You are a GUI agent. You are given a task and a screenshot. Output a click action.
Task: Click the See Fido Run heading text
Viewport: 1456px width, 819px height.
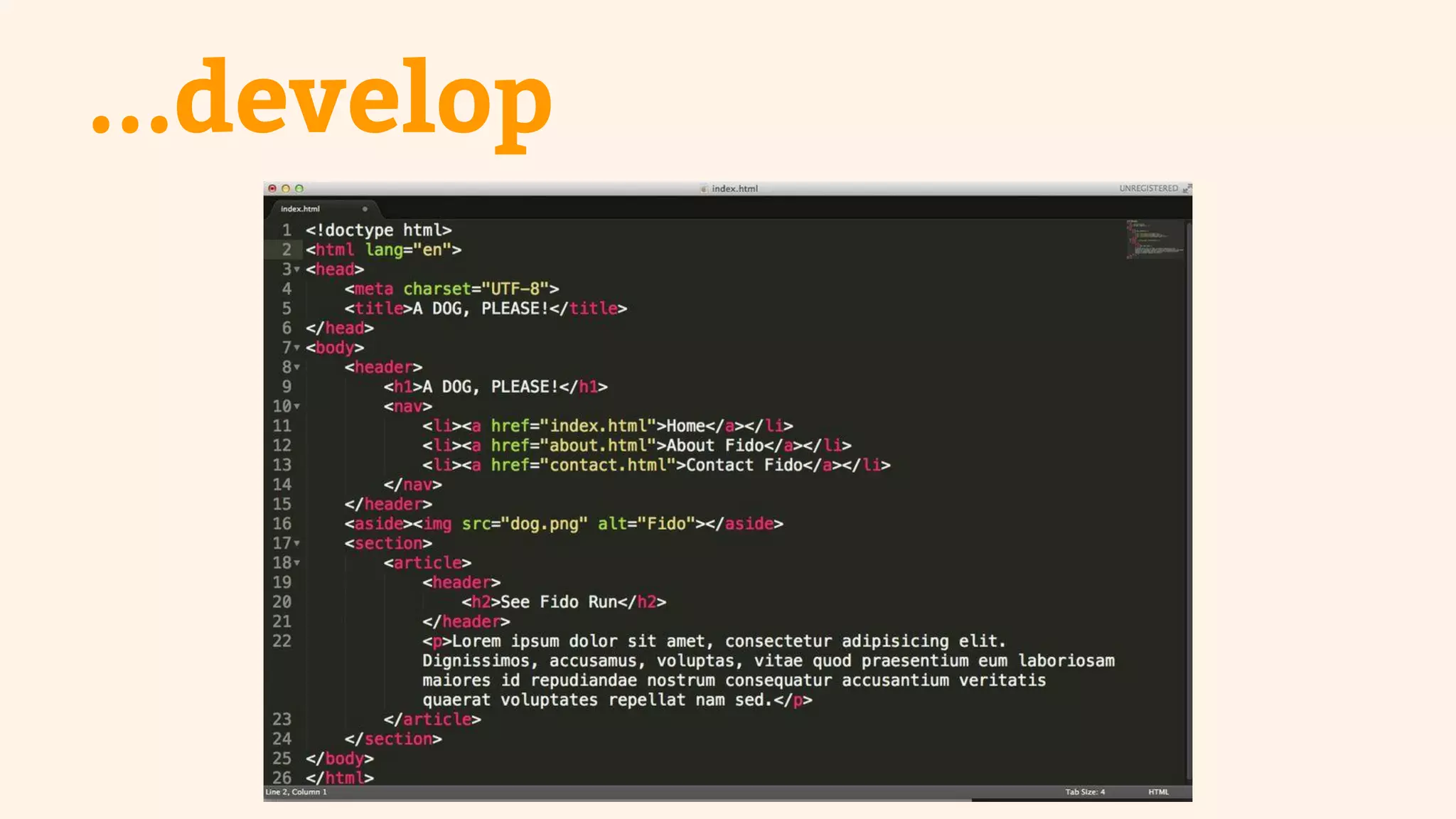click(559, 602)
